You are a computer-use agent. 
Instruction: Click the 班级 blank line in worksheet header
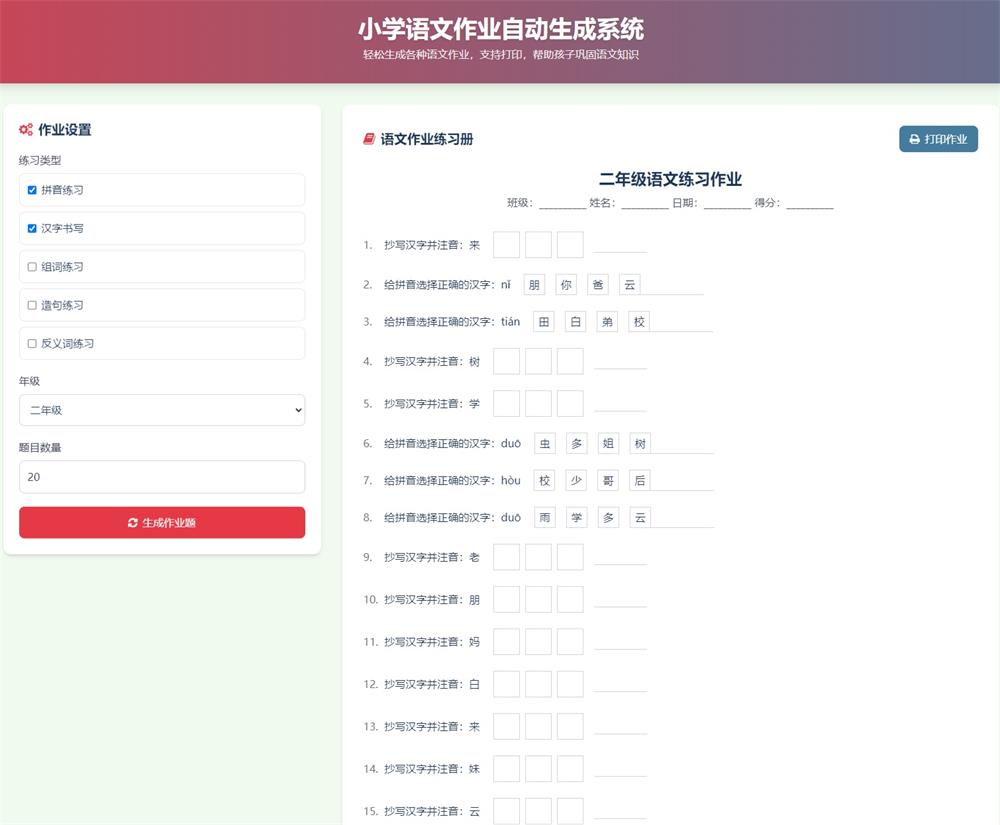point(562,204)
